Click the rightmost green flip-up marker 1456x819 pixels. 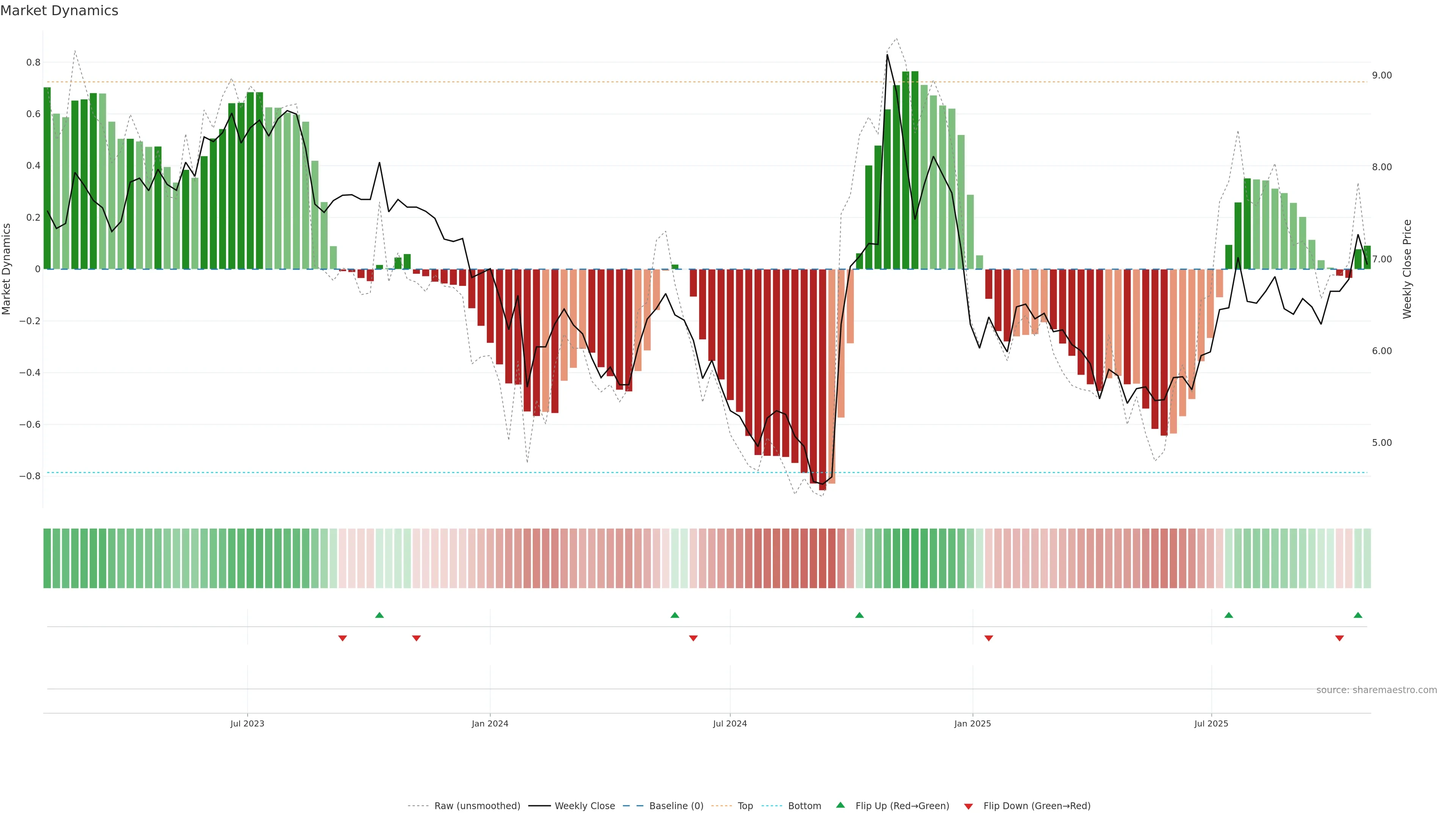(1358, 615)
